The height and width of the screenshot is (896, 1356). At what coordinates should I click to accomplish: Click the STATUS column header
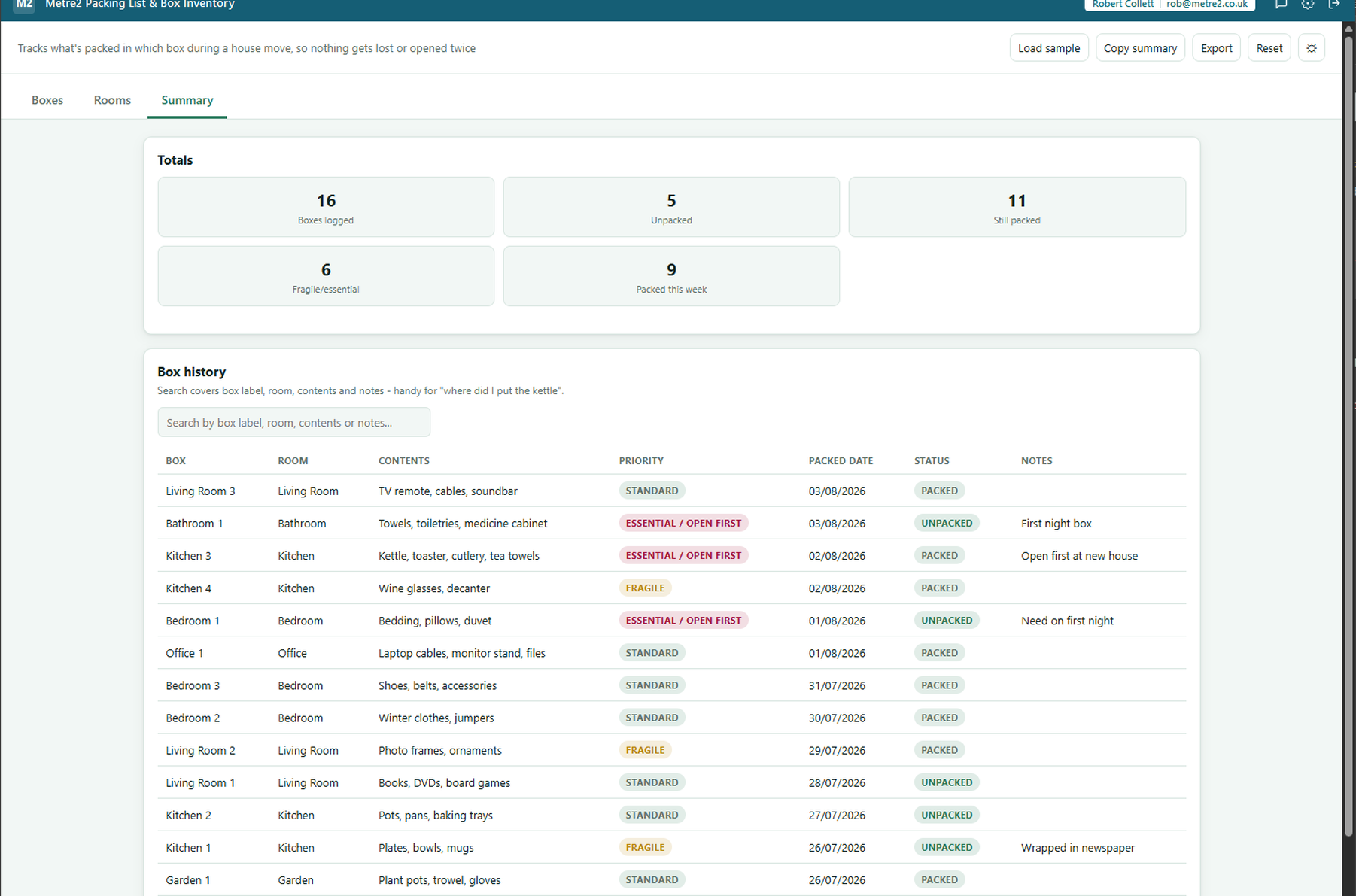[932, 461]
